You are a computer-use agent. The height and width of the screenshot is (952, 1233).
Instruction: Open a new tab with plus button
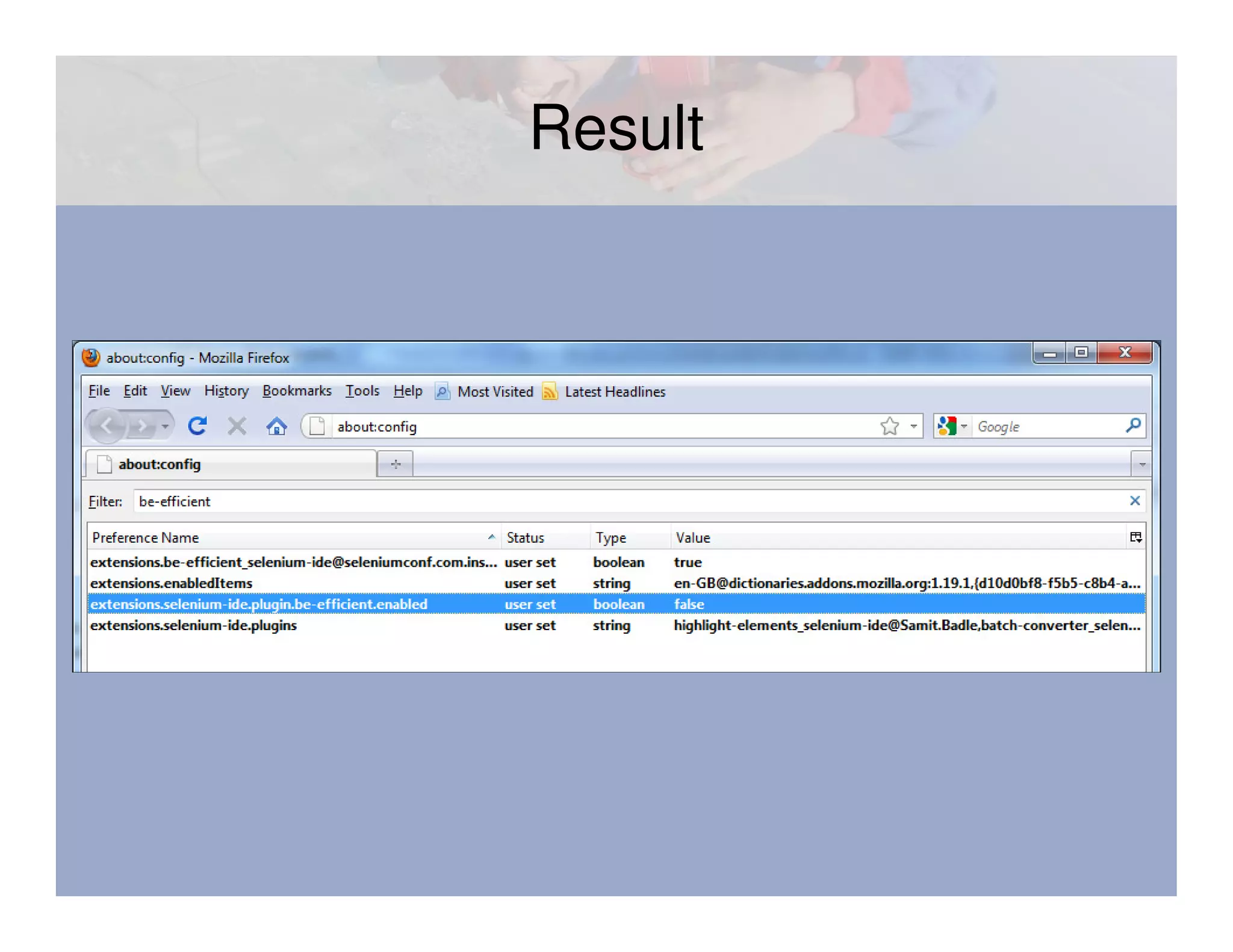[396, 464]
